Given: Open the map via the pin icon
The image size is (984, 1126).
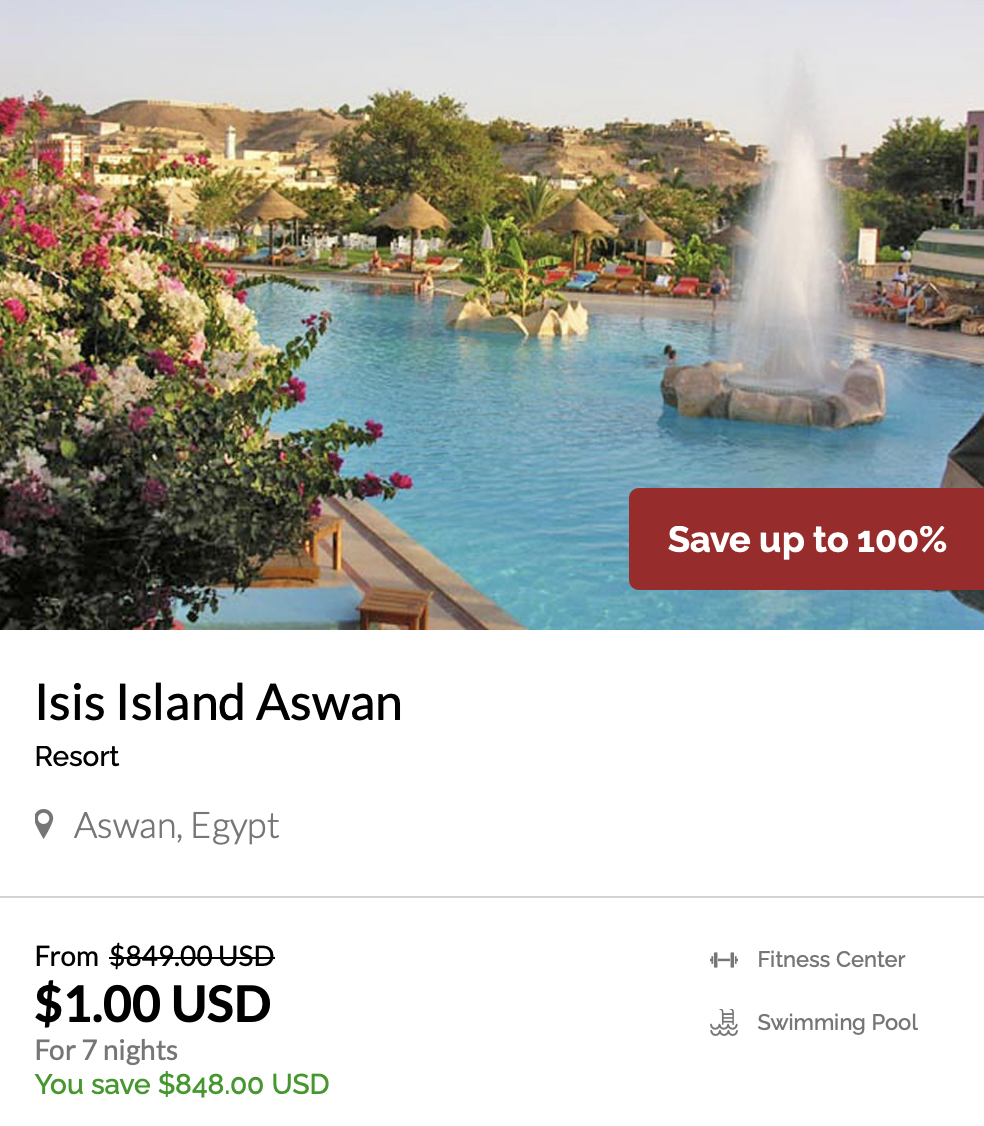Looking at the screenshot, I should tap(44, 824).
